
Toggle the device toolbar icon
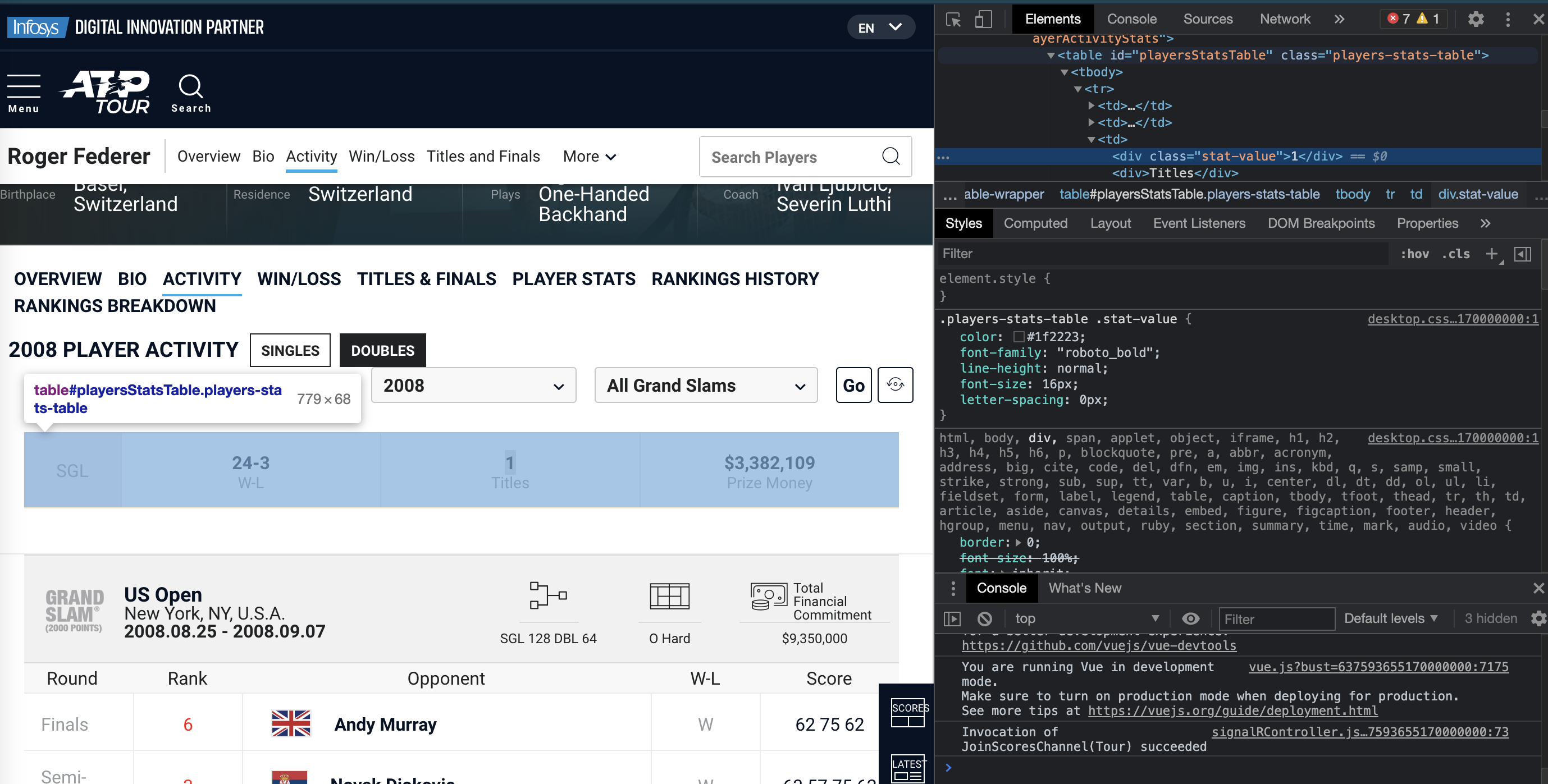[x=983, y=20]
